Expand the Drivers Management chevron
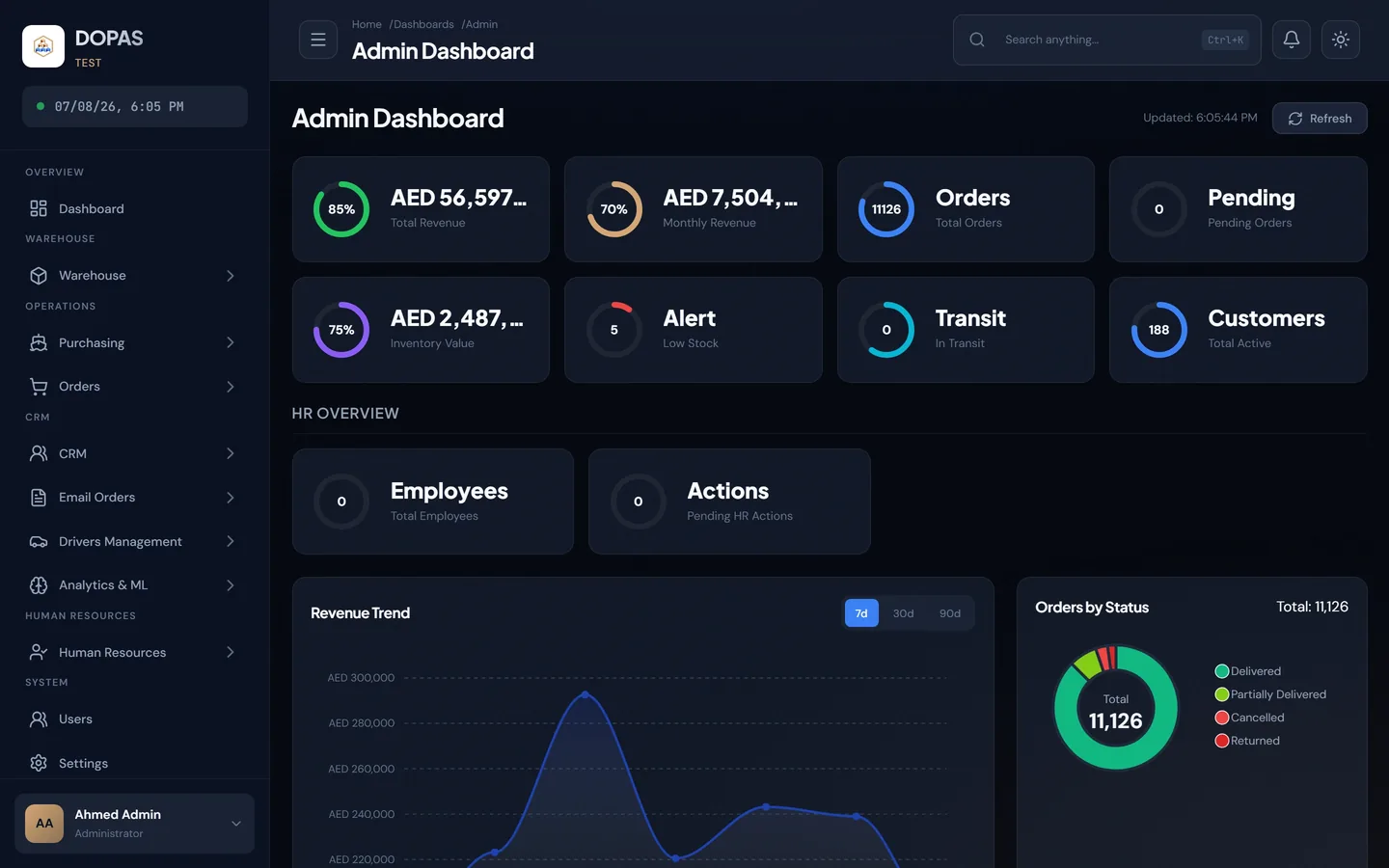Viewport: 1389px width, 868px height. coord(231,541)
